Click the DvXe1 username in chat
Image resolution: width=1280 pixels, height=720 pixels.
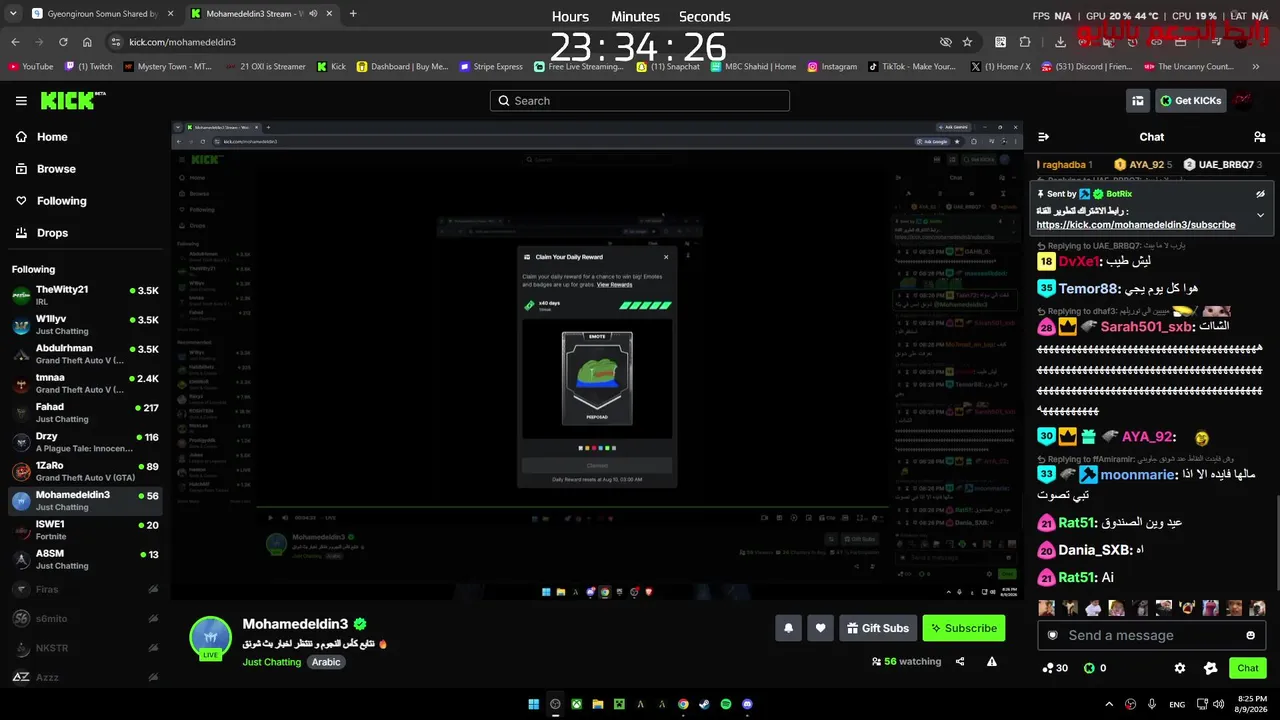[x=1079, y=261]
